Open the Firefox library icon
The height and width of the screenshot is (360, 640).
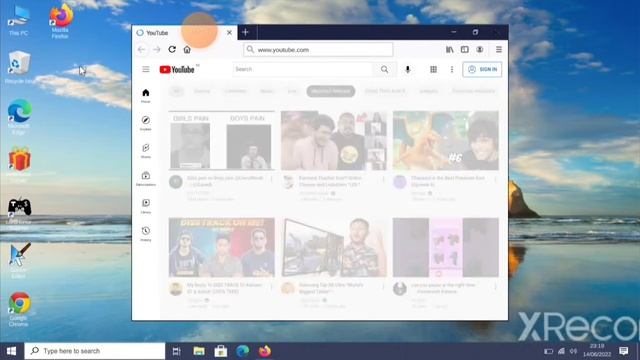click(449, 49)
